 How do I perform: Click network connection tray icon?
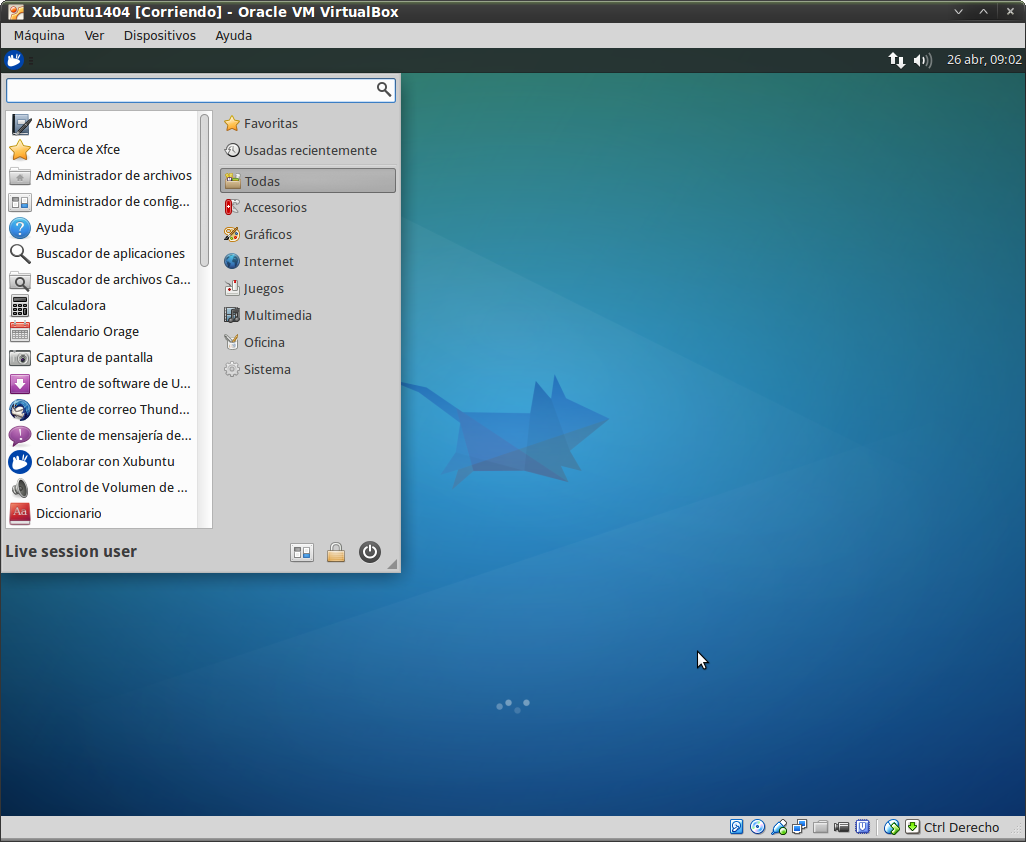[897, 60]
